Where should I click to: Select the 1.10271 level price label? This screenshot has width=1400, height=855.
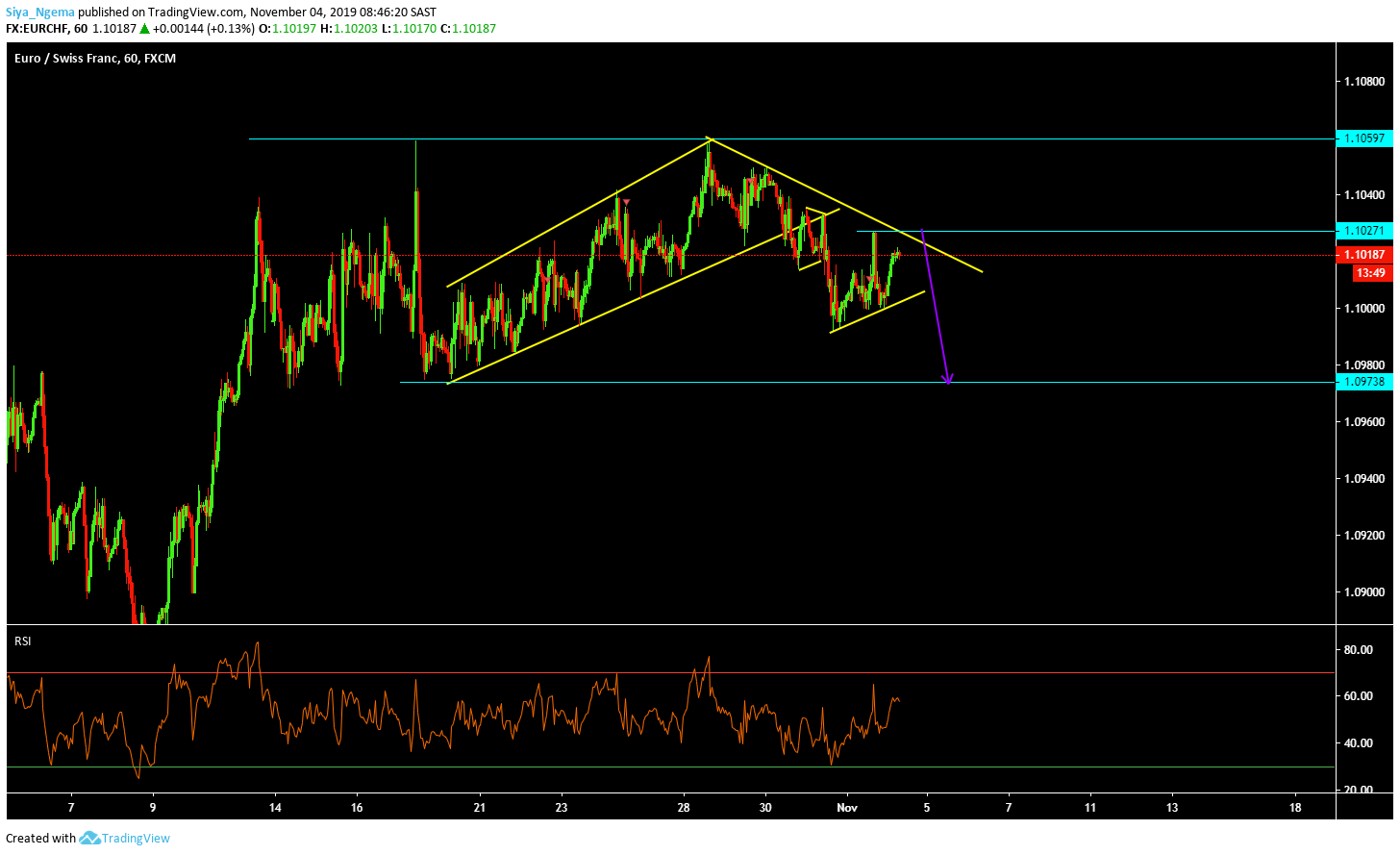coord(1364,231)
